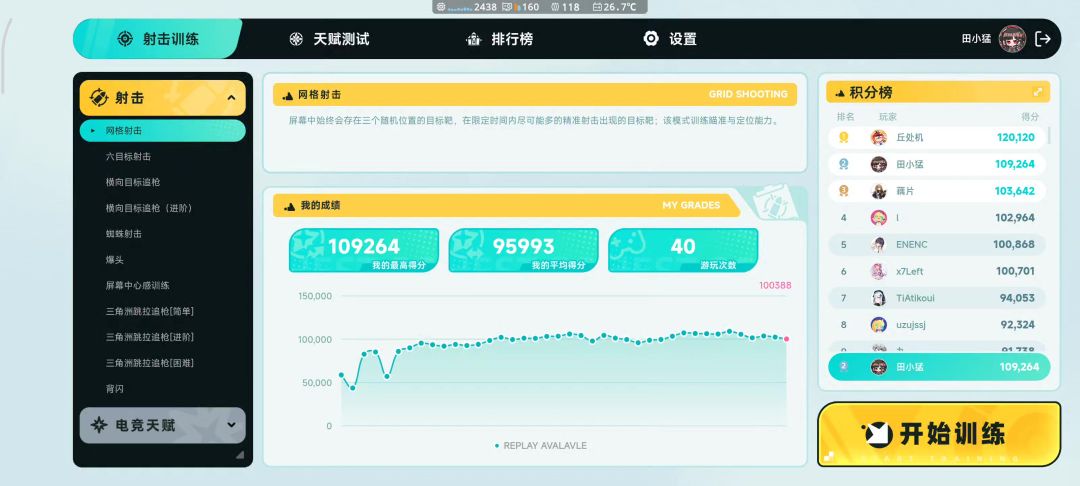This screenshot has height=486, width=1080.
Task: Click the 田小猛 profile avatar in header
Action: pyautogui.click(x=1012, y=39)
